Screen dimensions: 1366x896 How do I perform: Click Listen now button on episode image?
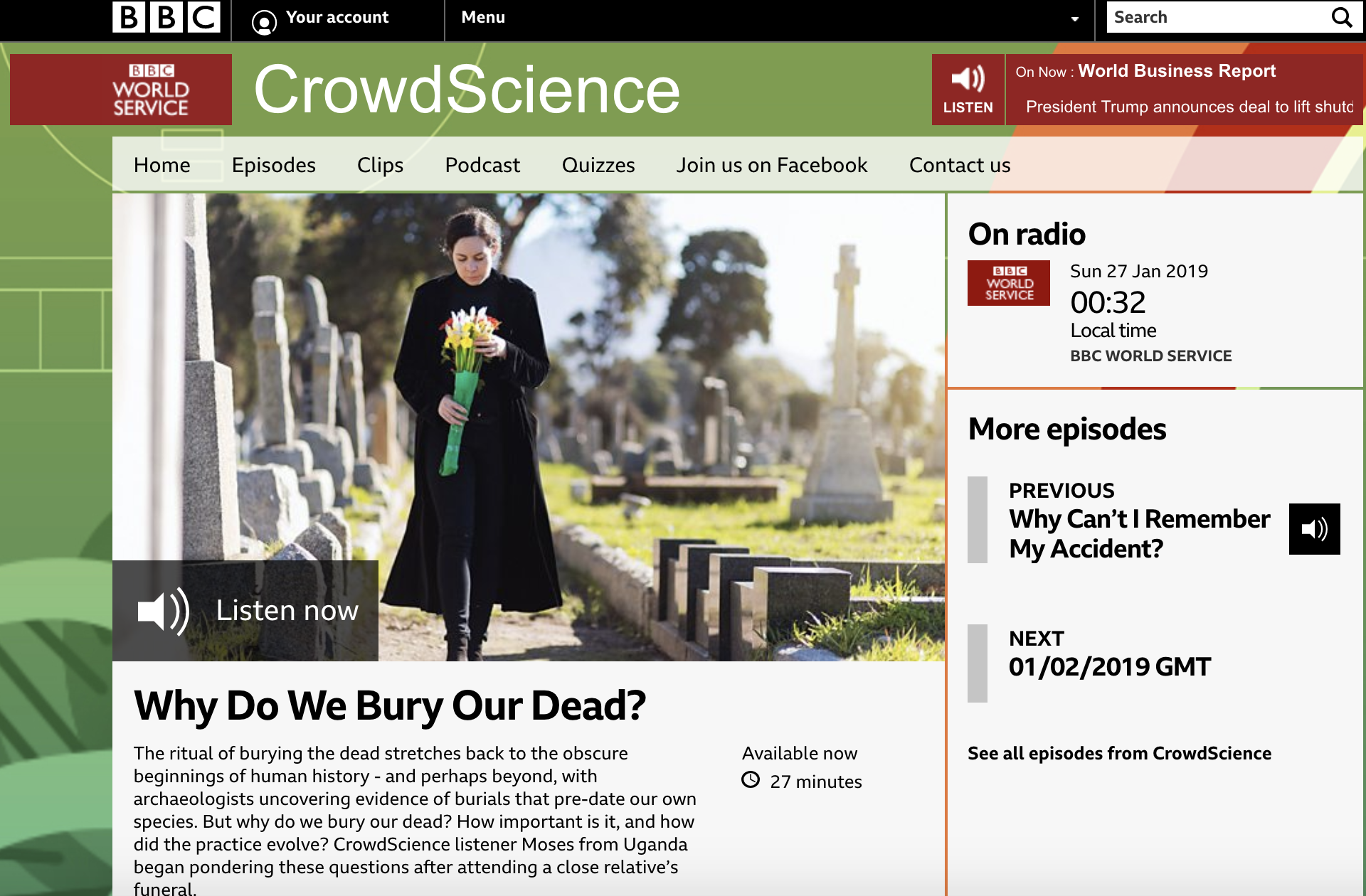(x=245, y=611)
